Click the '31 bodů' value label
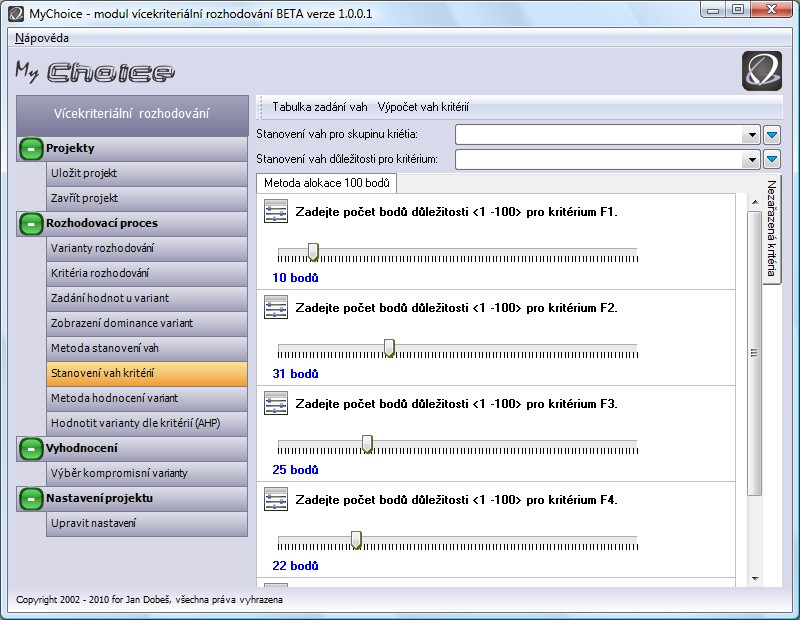 coord(295,374)
